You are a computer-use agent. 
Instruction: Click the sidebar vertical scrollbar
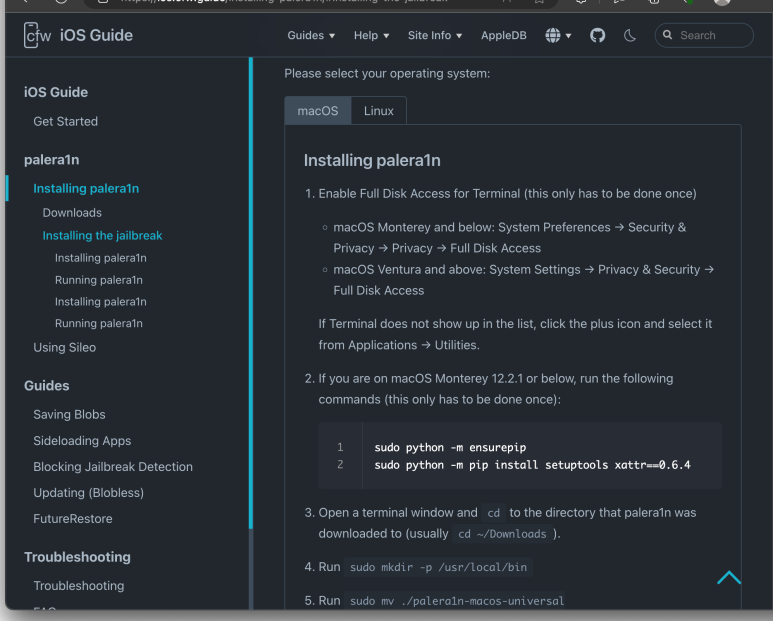click(251, 293)
